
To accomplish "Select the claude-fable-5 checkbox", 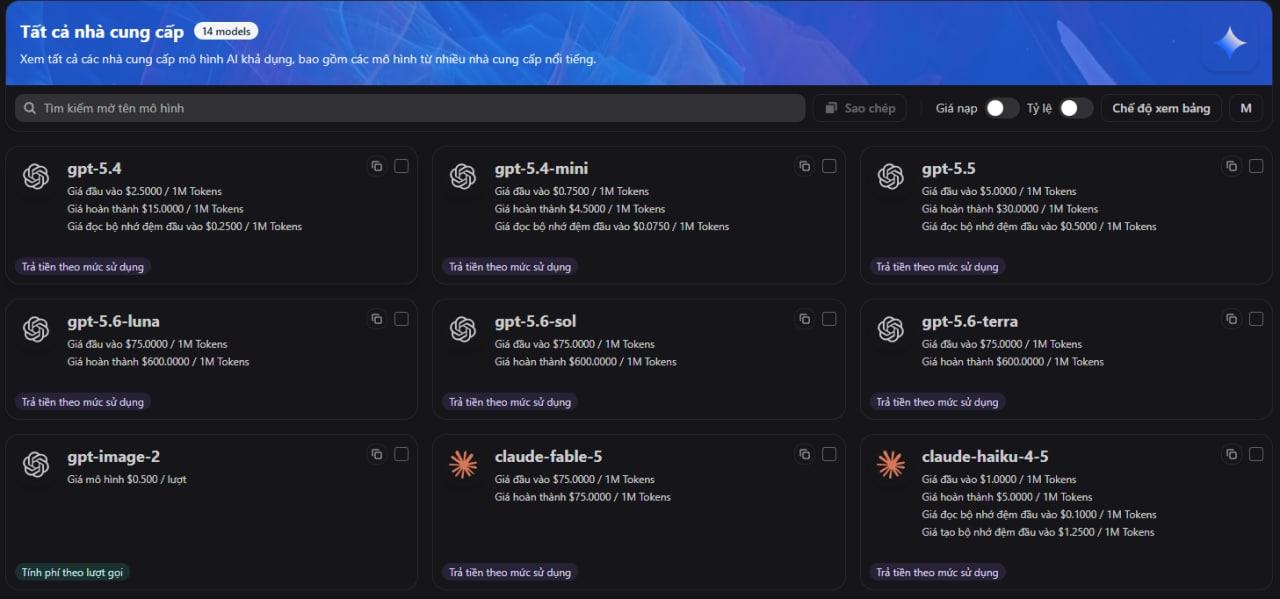I will coord(829,454).
